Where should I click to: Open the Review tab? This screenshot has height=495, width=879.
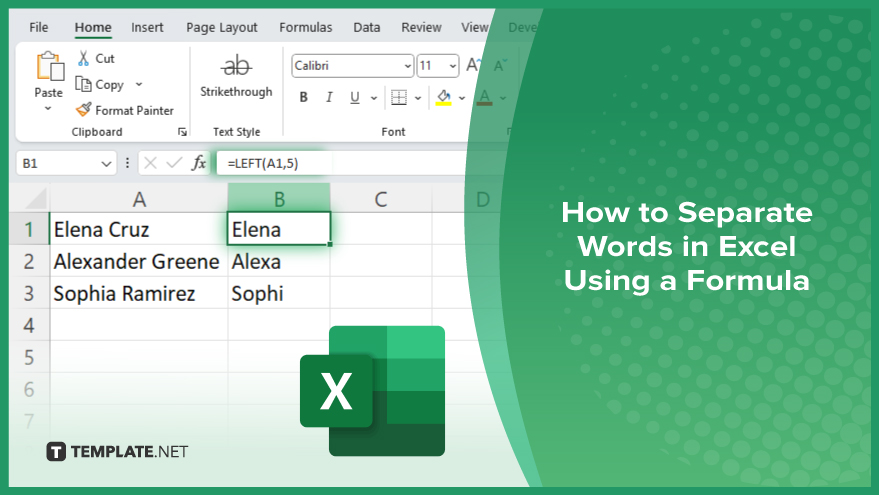[x=421, y=27]
